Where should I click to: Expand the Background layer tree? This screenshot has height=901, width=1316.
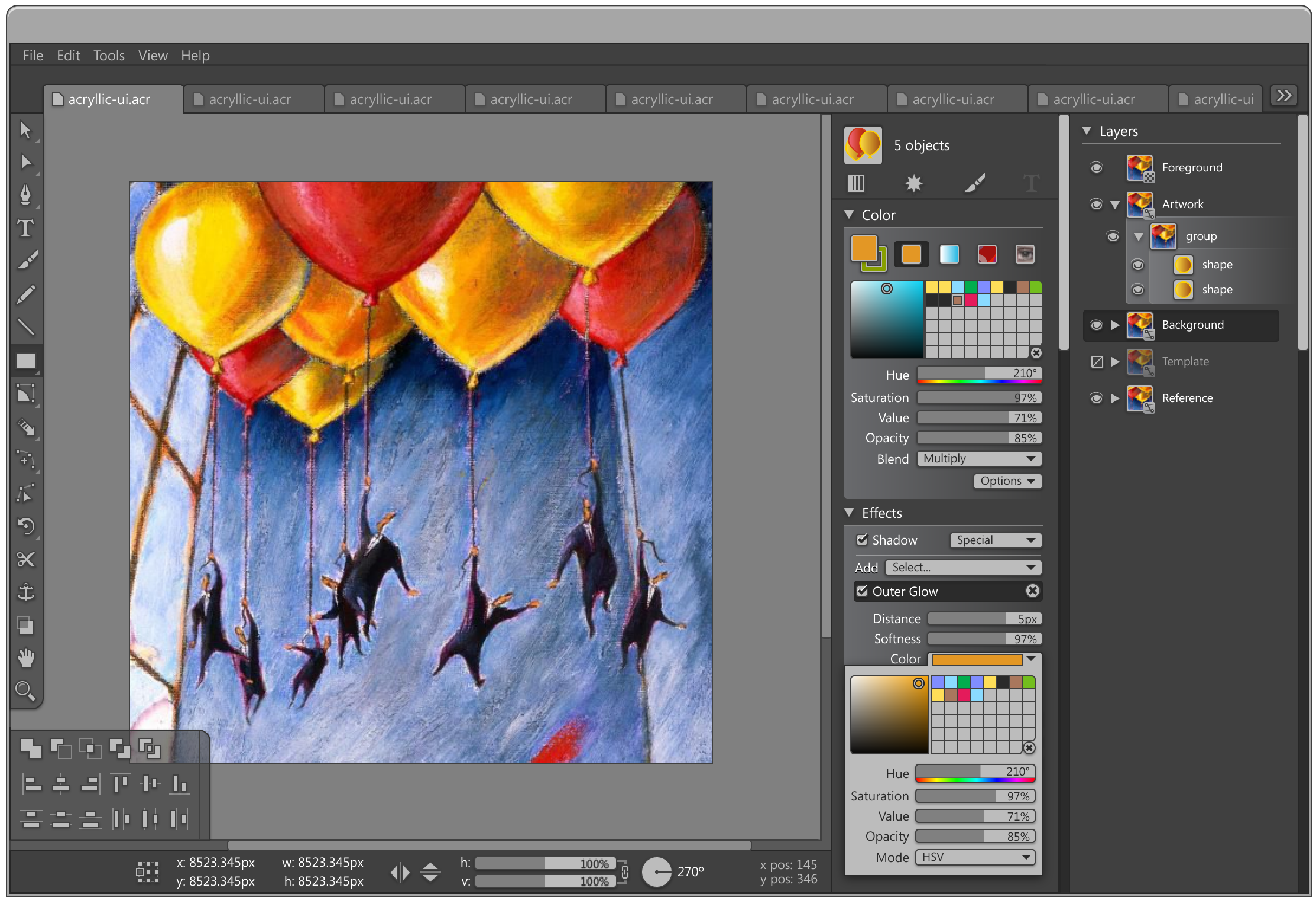point(1115,325)
